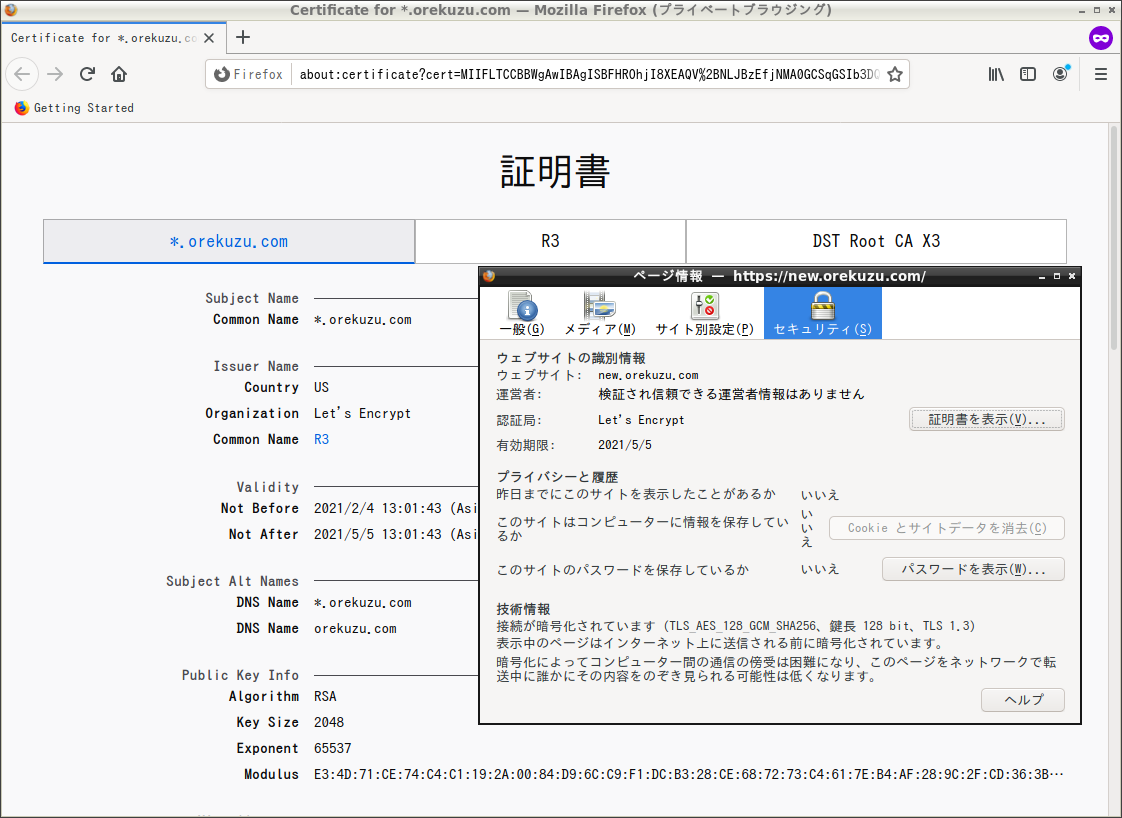Click the Firefox icon in page info title bar
The image size is (1122, 818).
click(489, 276)
